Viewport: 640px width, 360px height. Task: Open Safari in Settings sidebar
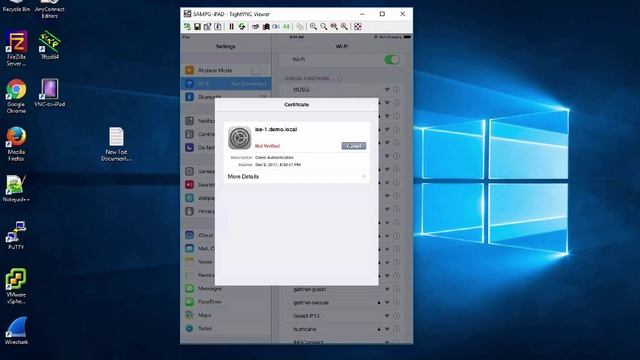(x=226, y=329)
